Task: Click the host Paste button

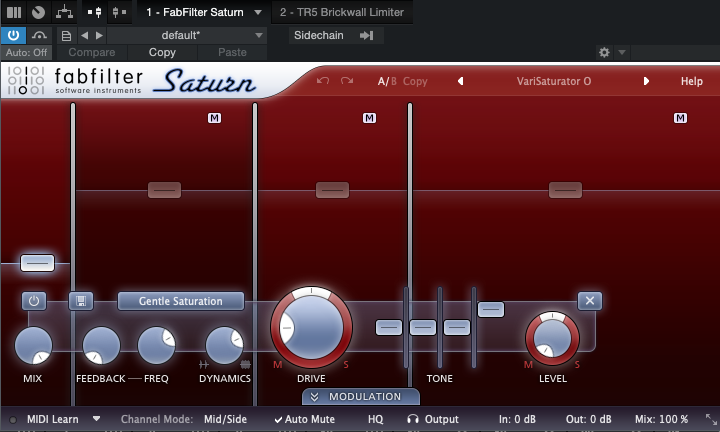Action: [232, 52]
